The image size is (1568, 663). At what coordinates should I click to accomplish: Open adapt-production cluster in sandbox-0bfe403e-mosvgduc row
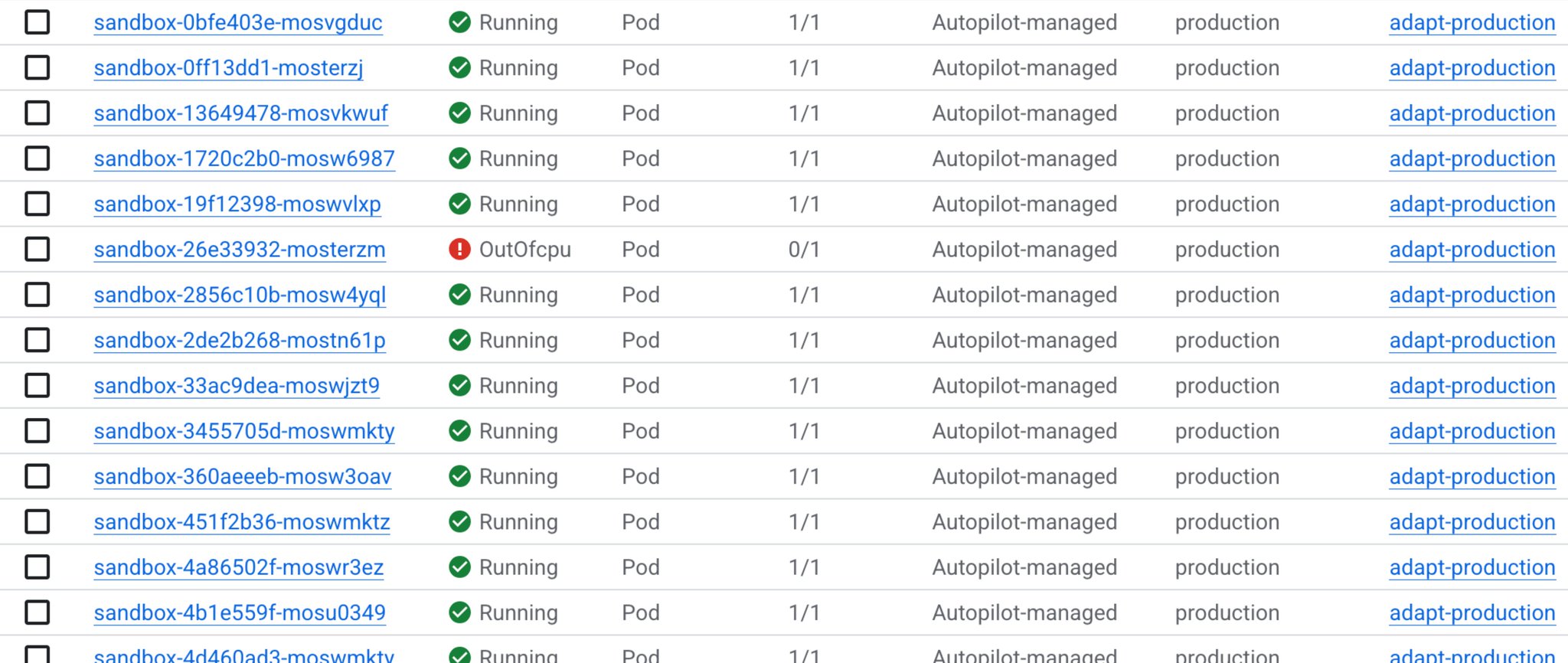tap(1472, 23)
